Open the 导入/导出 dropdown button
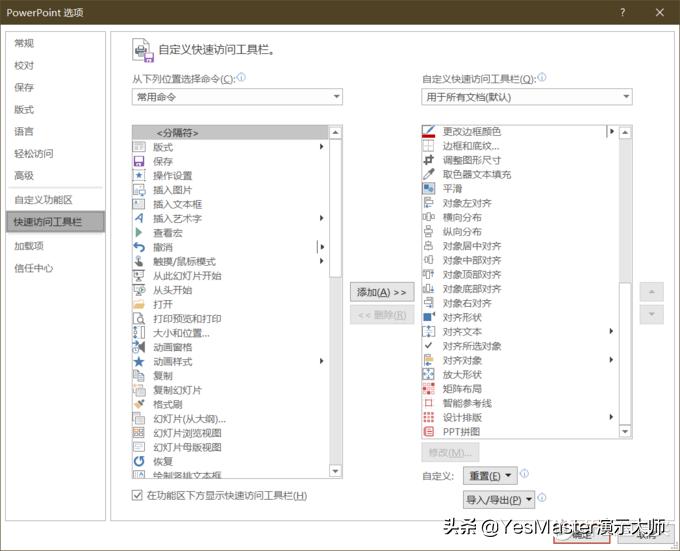 499,500
